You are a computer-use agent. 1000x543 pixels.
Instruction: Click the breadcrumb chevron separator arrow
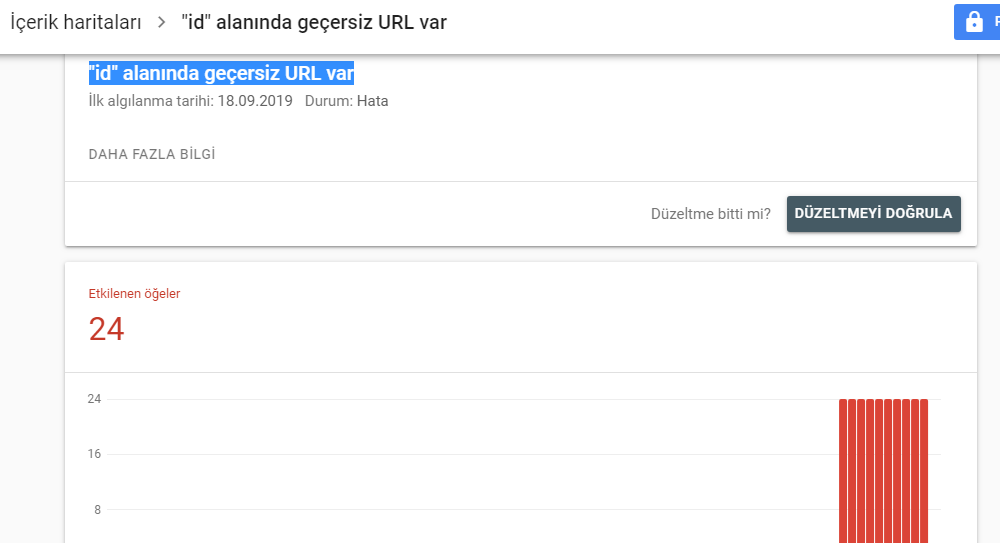[161, 22]
